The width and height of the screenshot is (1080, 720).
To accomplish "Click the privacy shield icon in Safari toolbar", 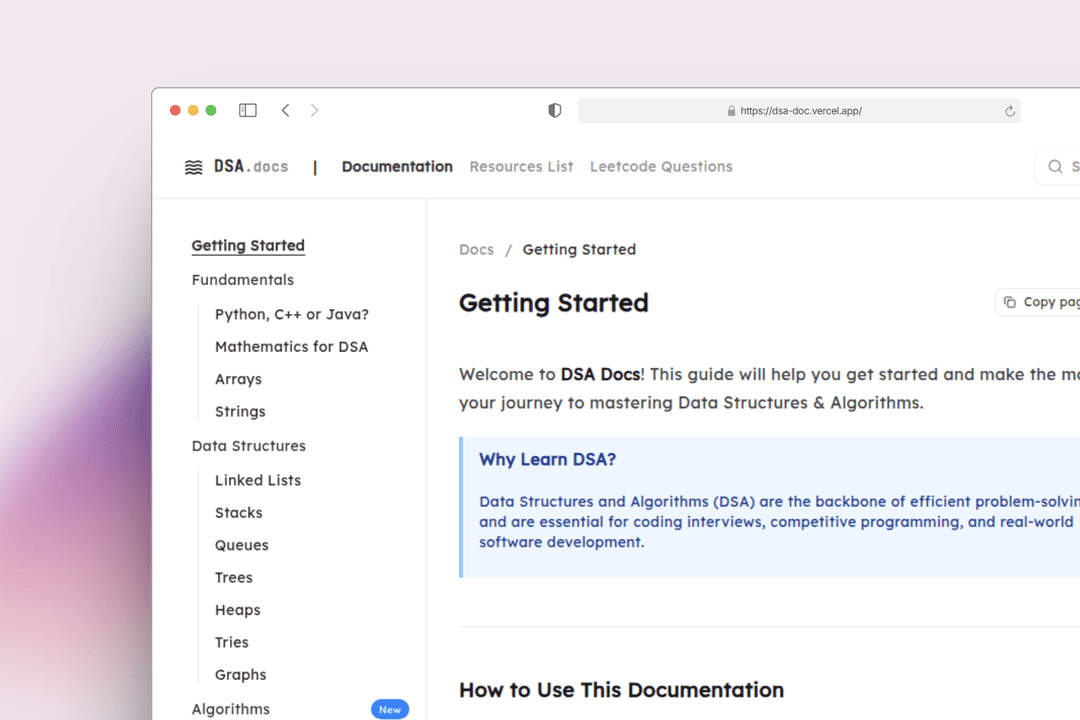I will tap(554, 110).
